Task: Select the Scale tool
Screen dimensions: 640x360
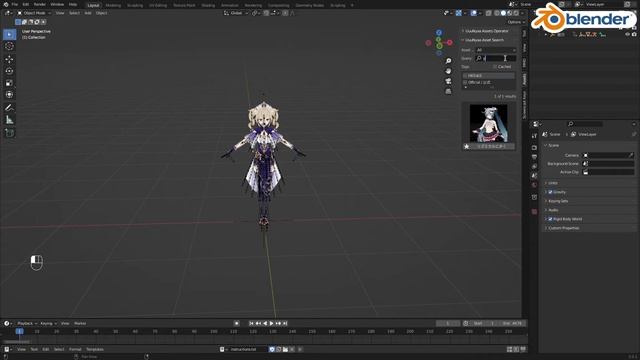Action: click(x=9, y=83)
